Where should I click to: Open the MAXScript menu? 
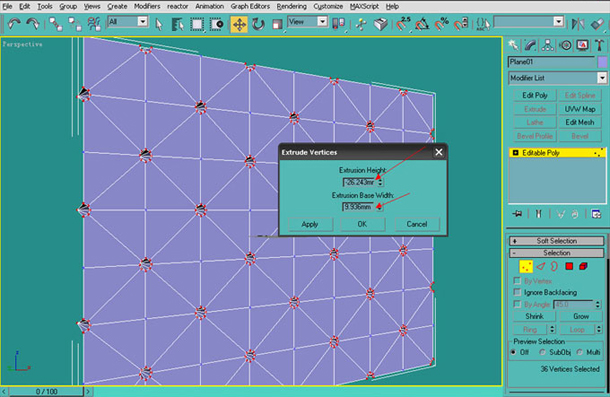click(364, 6)
